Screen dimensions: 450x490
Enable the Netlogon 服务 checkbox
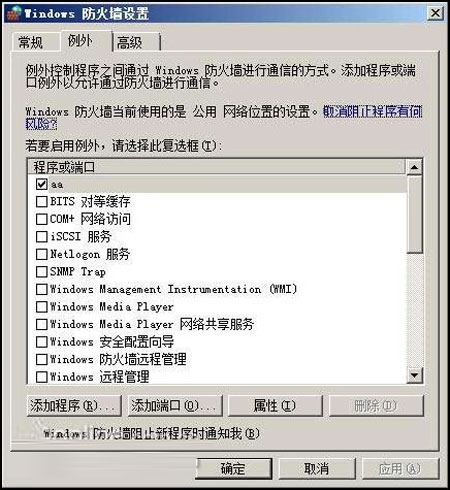42,254
